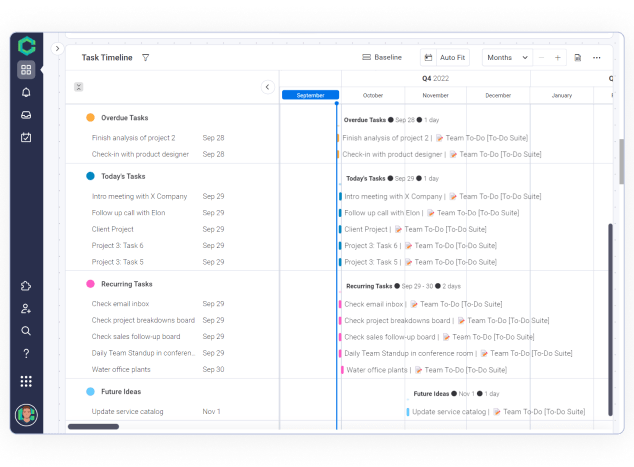The height and width of the screenshot is (467, 634).
Task: Click the invite members icon
Action: 26,309
